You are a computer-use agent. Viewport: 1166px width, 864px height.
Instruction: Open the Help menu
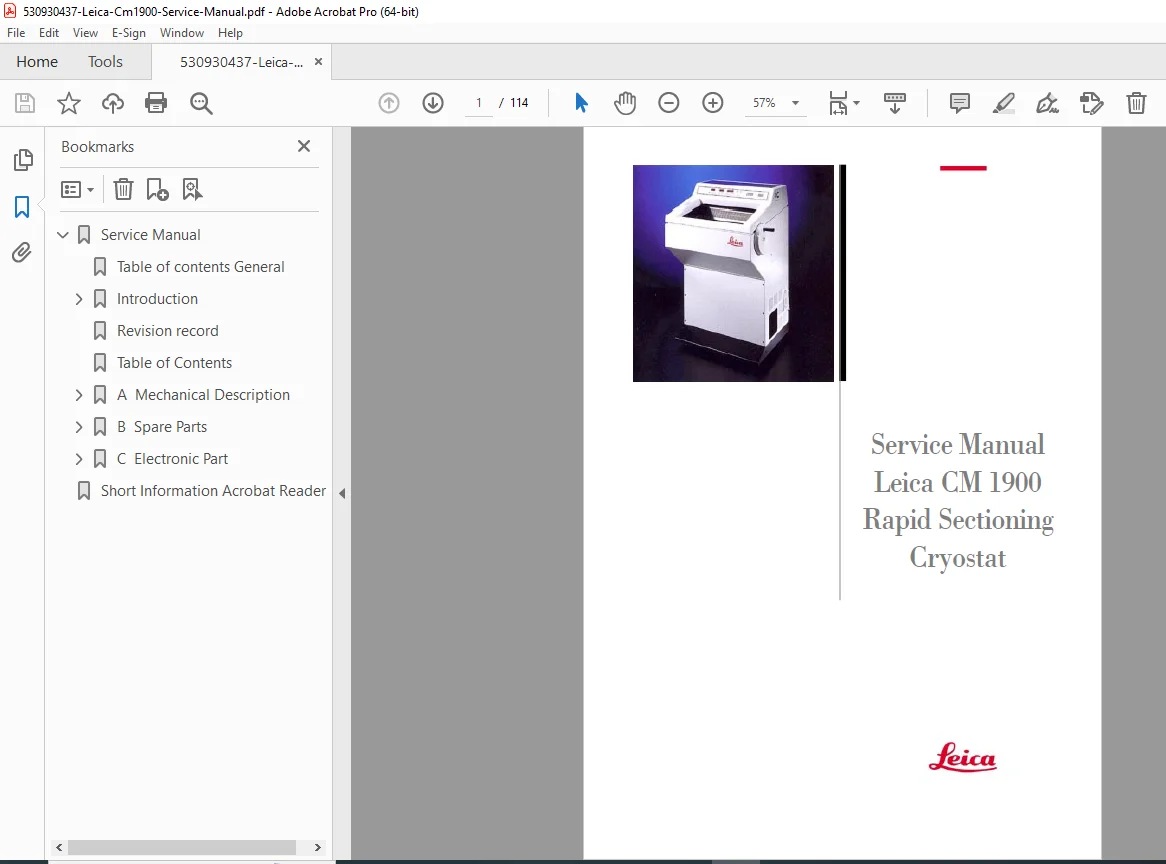pos(231,33)
